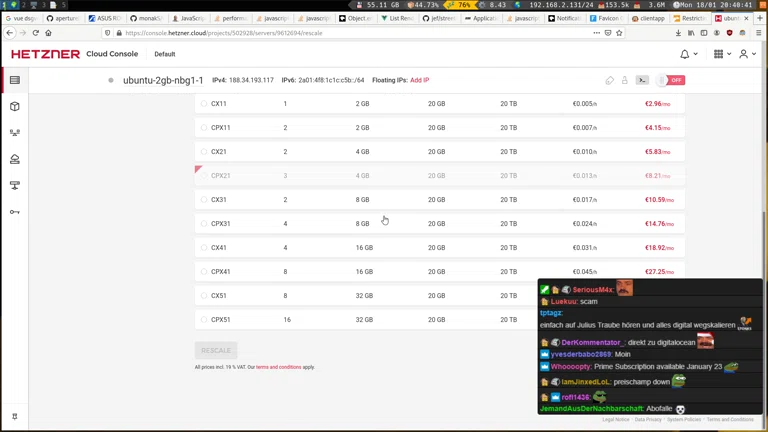Bookmark this page with star icon
The width and height of the screenshot is (768, 432).
[619, 33]
